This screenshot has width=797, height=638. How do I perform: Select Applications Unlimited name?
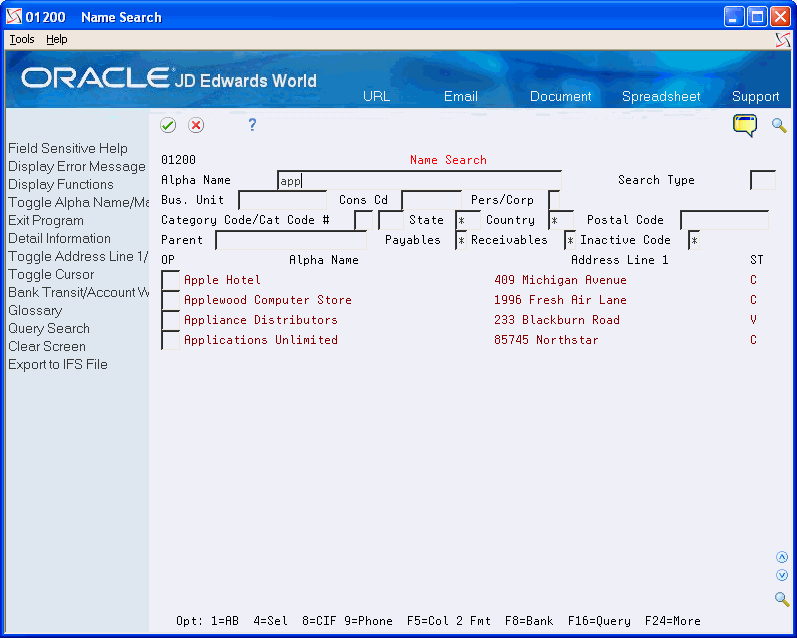pos(261,340)
